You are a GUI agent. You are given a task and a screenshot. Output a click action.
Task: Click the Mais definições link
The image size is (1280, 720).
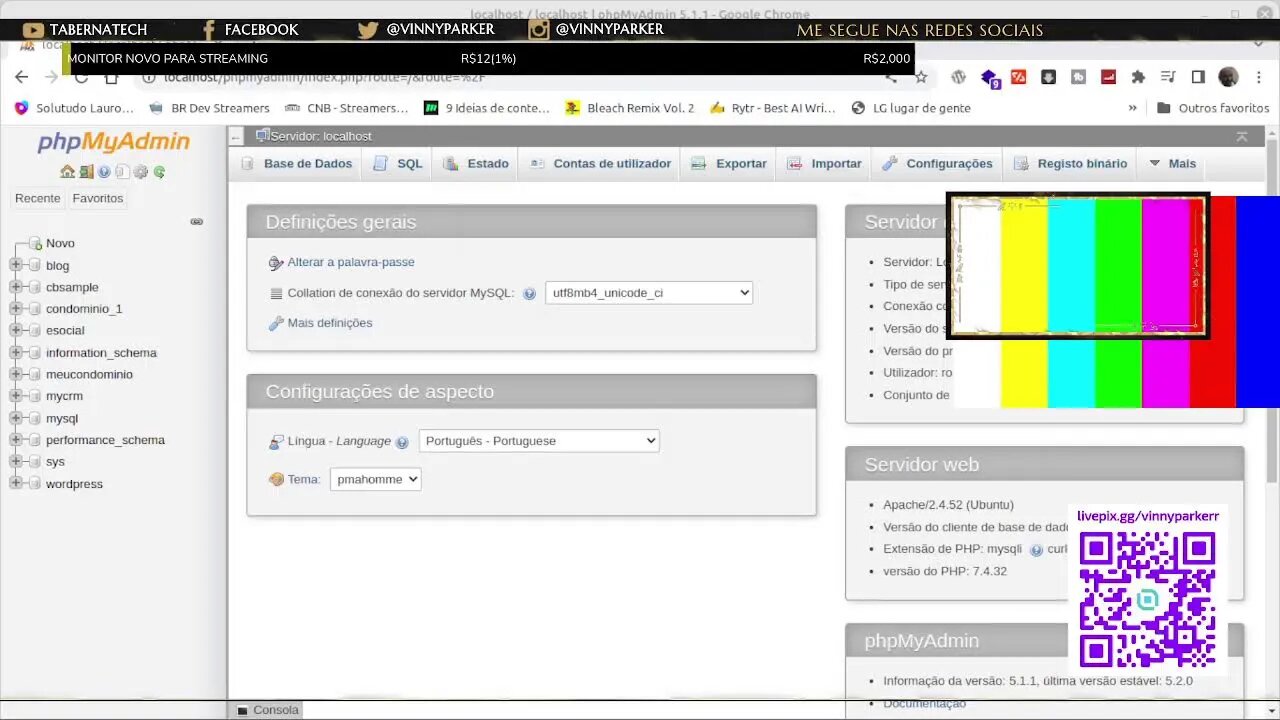pyautogui.click(x=330, y=323)
